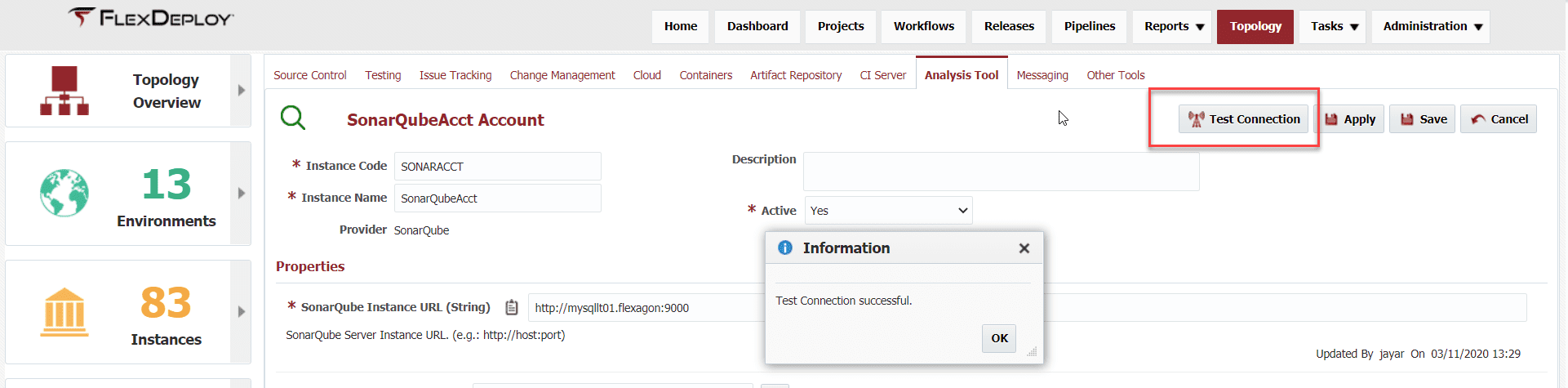Switch to the Testing tab
Viewport: 1568px width, 388px height.
(x=383, y=75)
